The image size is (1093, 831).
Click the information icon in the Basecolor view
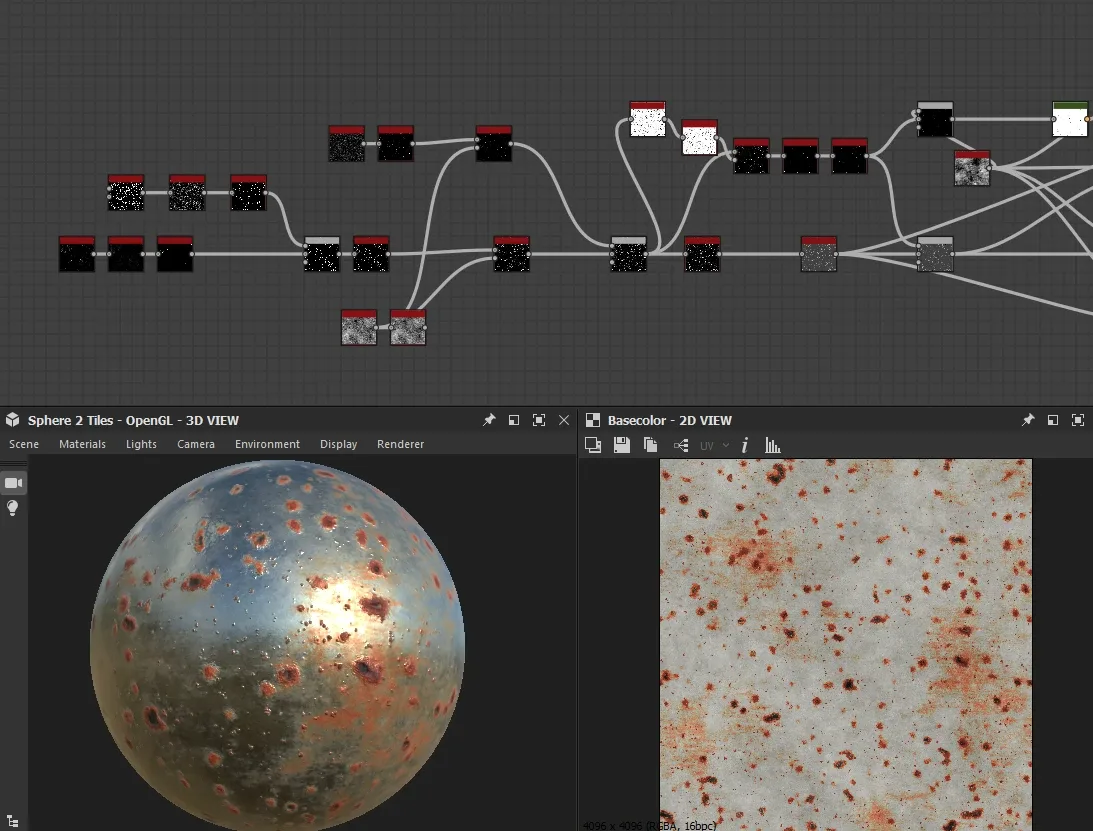click(x=745, y=445)
